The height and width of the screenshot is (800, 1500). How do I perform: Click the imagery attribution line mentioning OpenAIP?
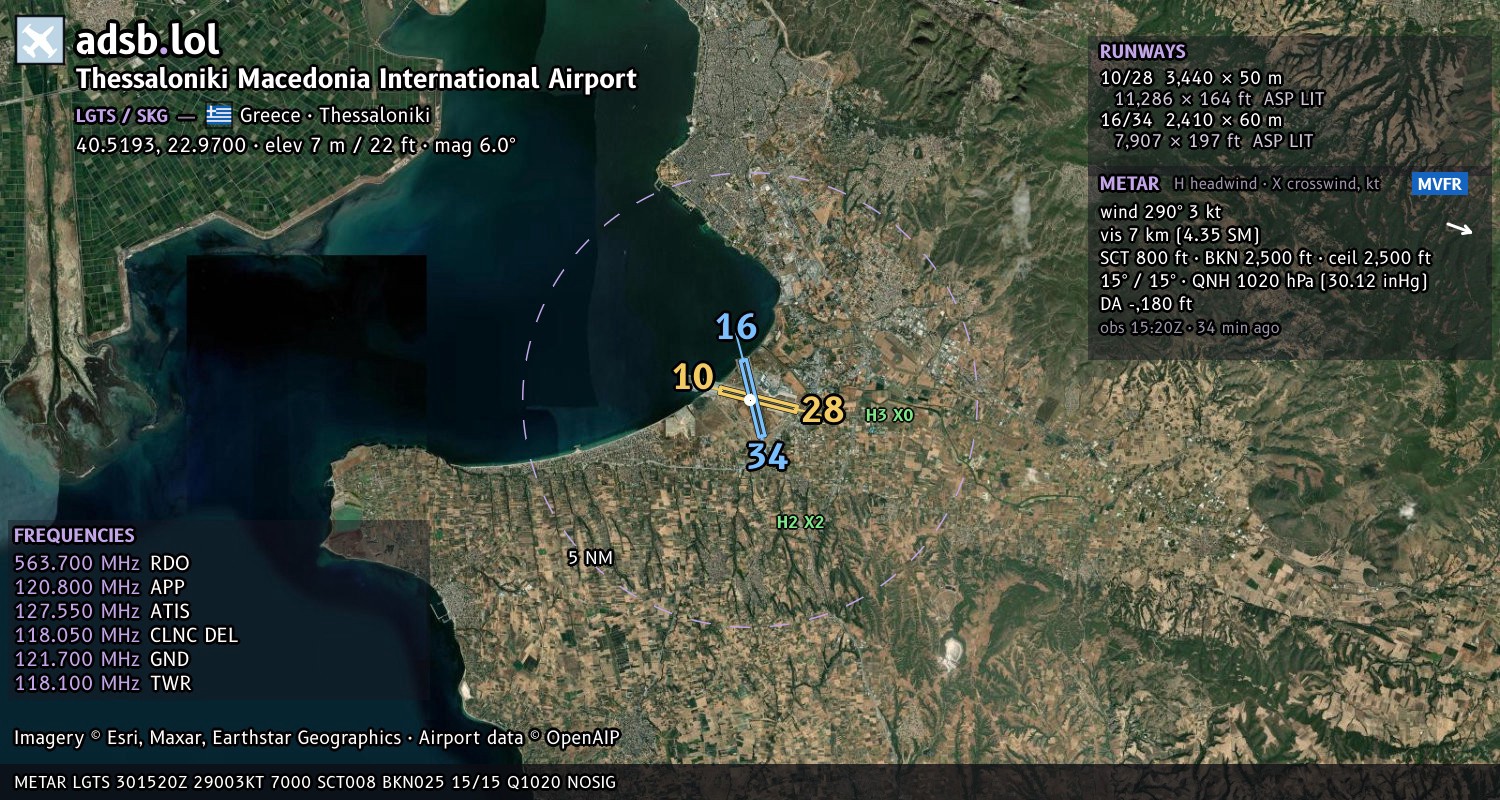tap(317, 738)
